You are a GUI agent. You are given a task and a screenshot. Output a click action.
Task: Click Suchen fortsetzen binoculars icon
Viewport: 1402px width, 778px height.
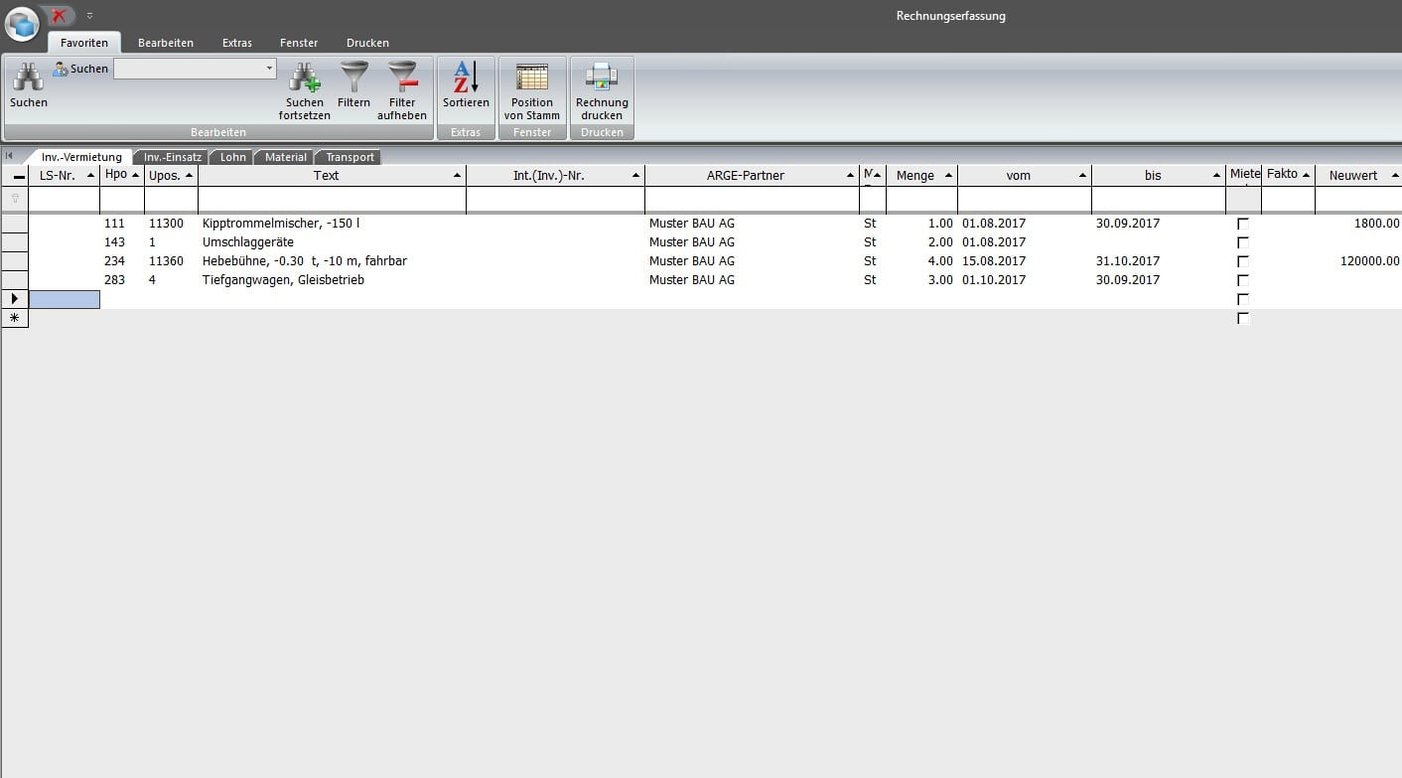304,78
